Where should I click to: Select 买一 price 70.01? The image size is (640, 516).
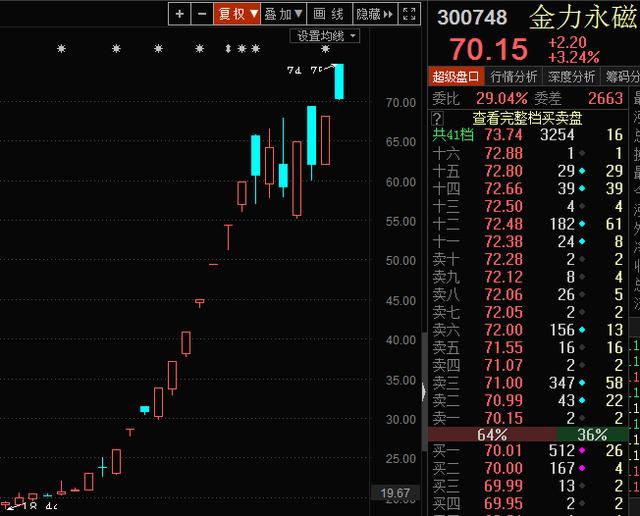click(503, 451)
